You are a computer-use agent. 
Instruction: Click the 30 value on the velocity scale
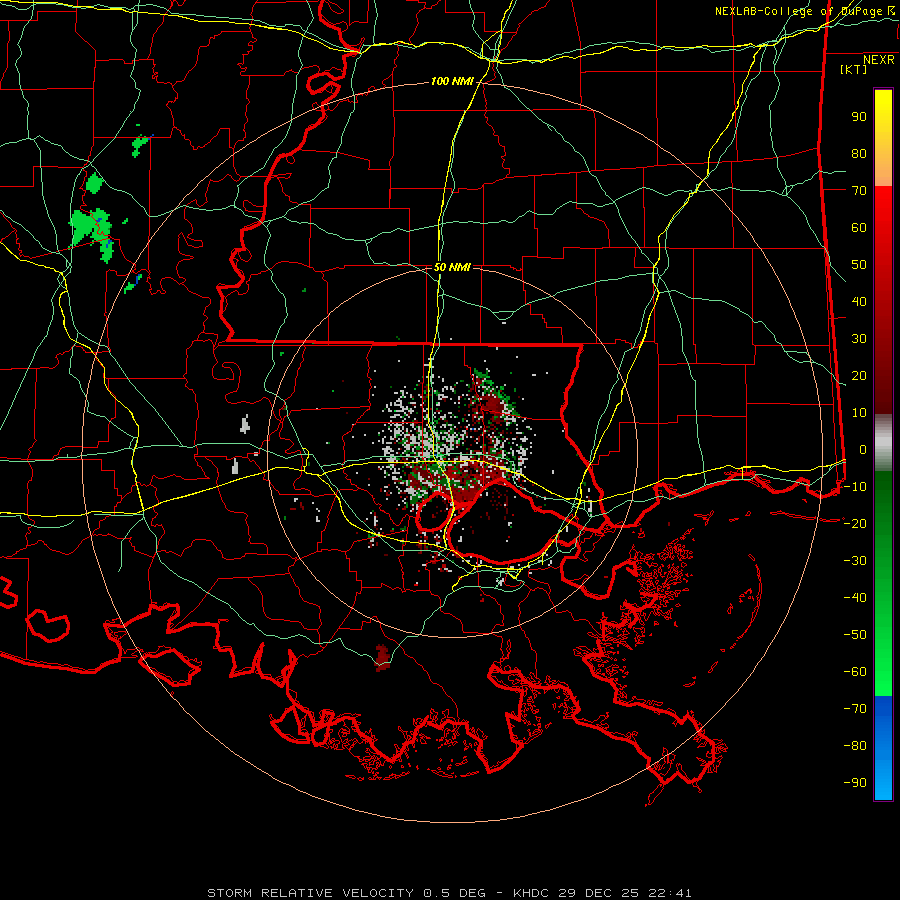(859, 339)
